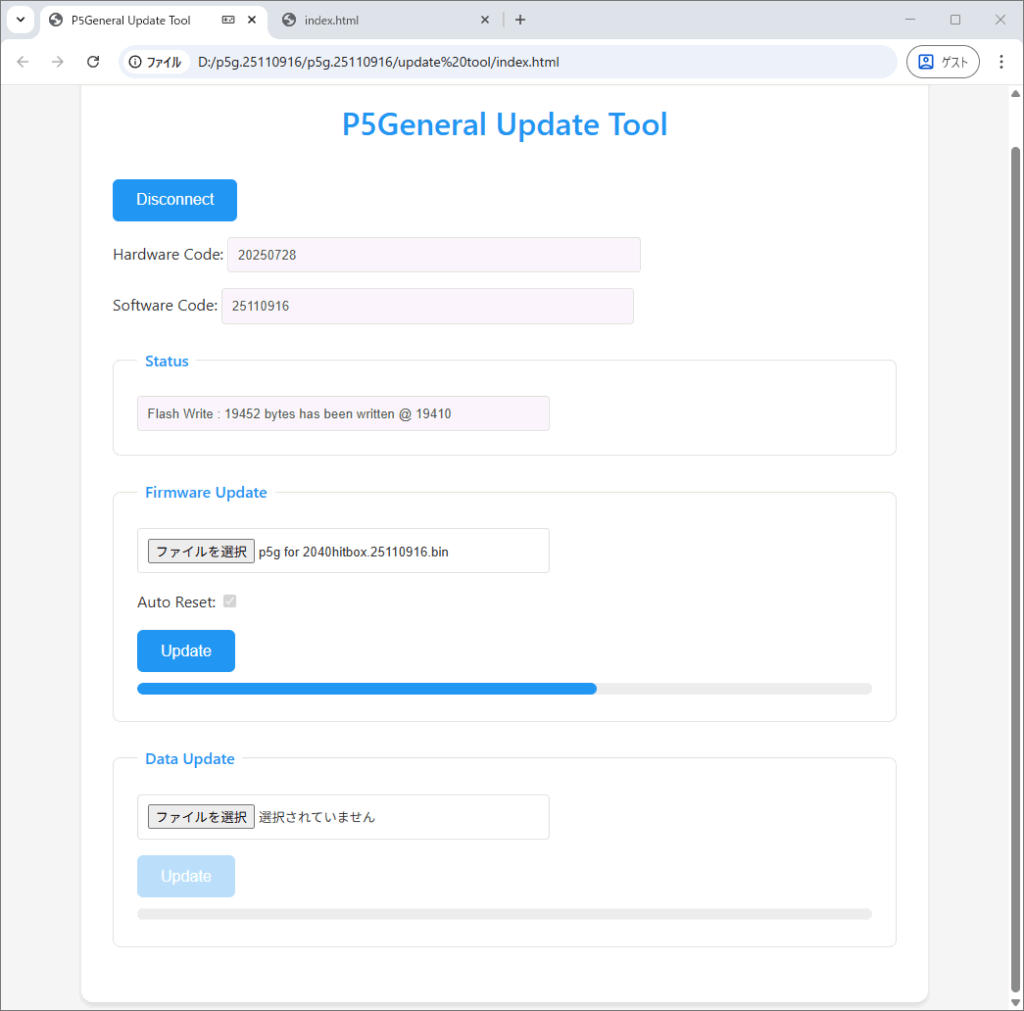Close the index.html tab
Viewport: 1024px width, 1011px height.
coord(485,20)
